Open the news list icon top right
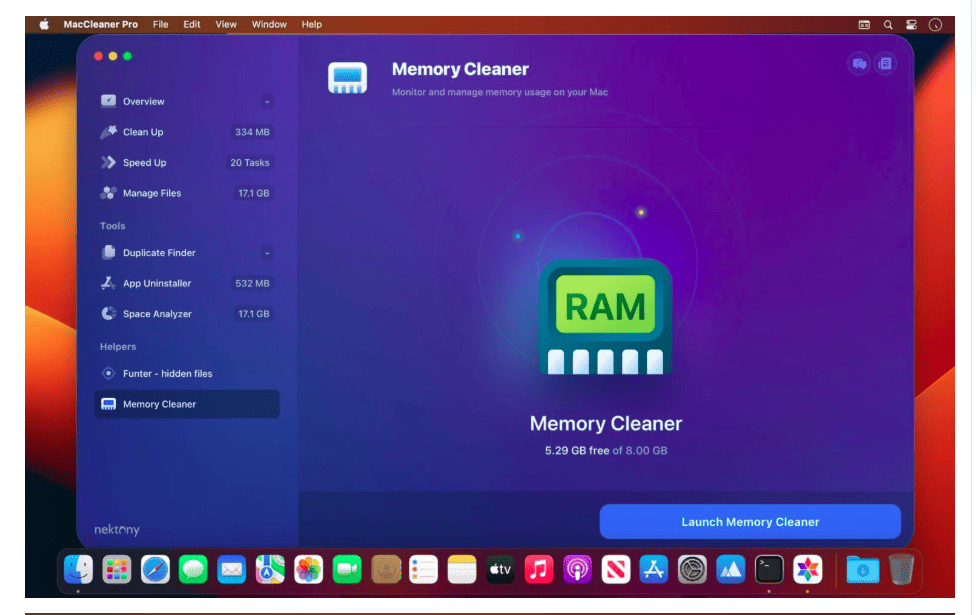The height and width of the screenshot is (615, 976). pos(885,63)
